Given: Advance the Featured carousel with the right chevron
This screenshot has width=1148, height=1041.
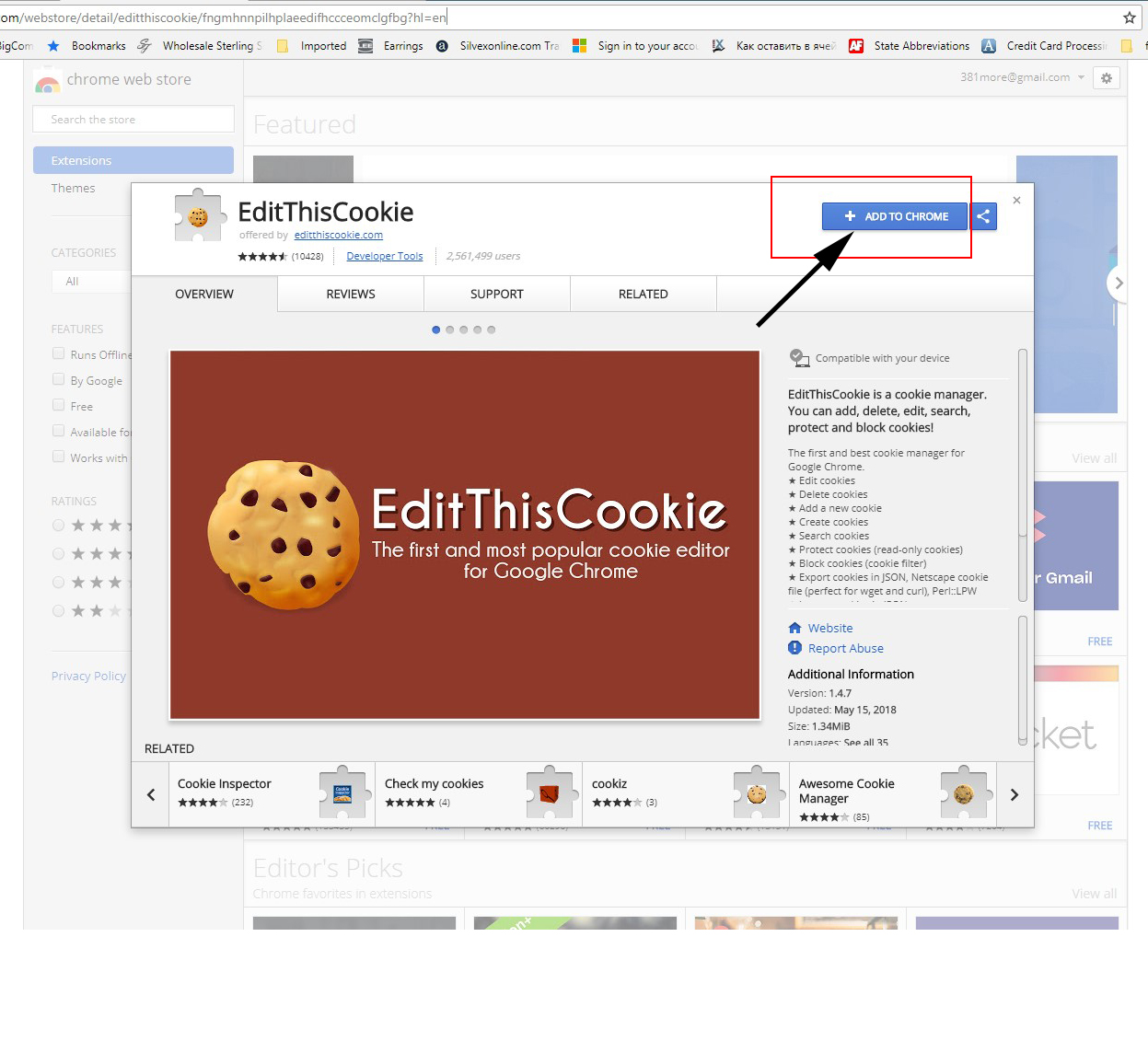Looking at the screenshot, I should (1118, 283).
